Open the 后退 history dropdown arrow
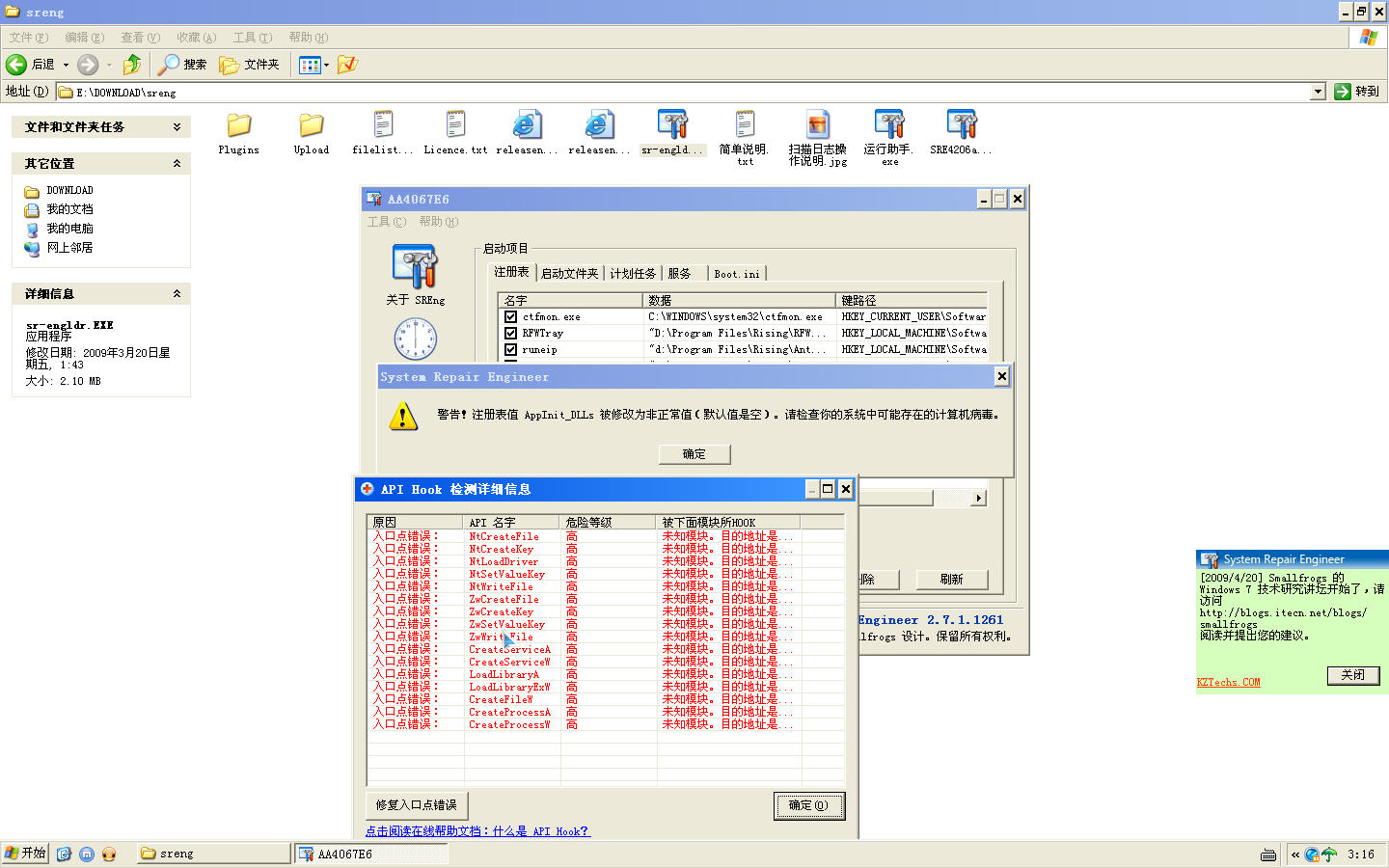 coord(66,65)
